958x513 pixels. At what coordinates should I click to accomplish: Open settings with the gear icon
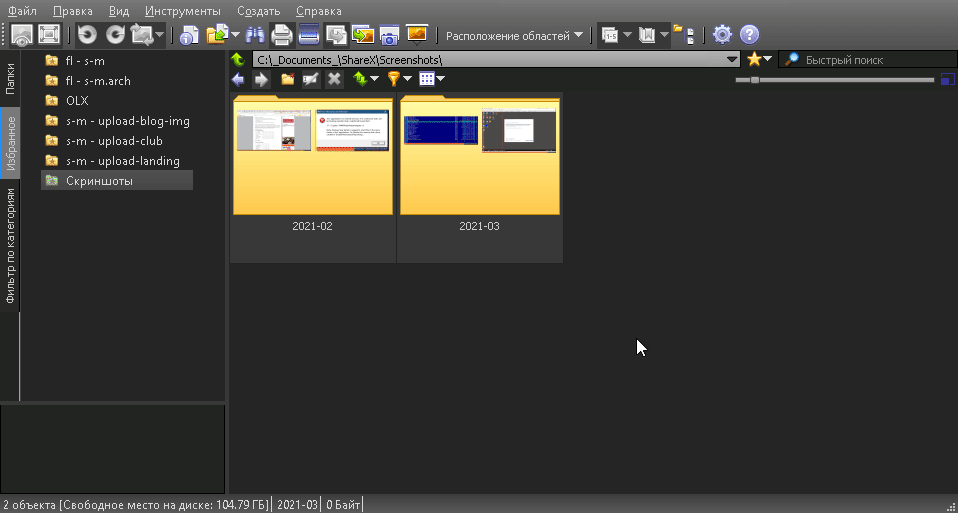coord(722,35)
